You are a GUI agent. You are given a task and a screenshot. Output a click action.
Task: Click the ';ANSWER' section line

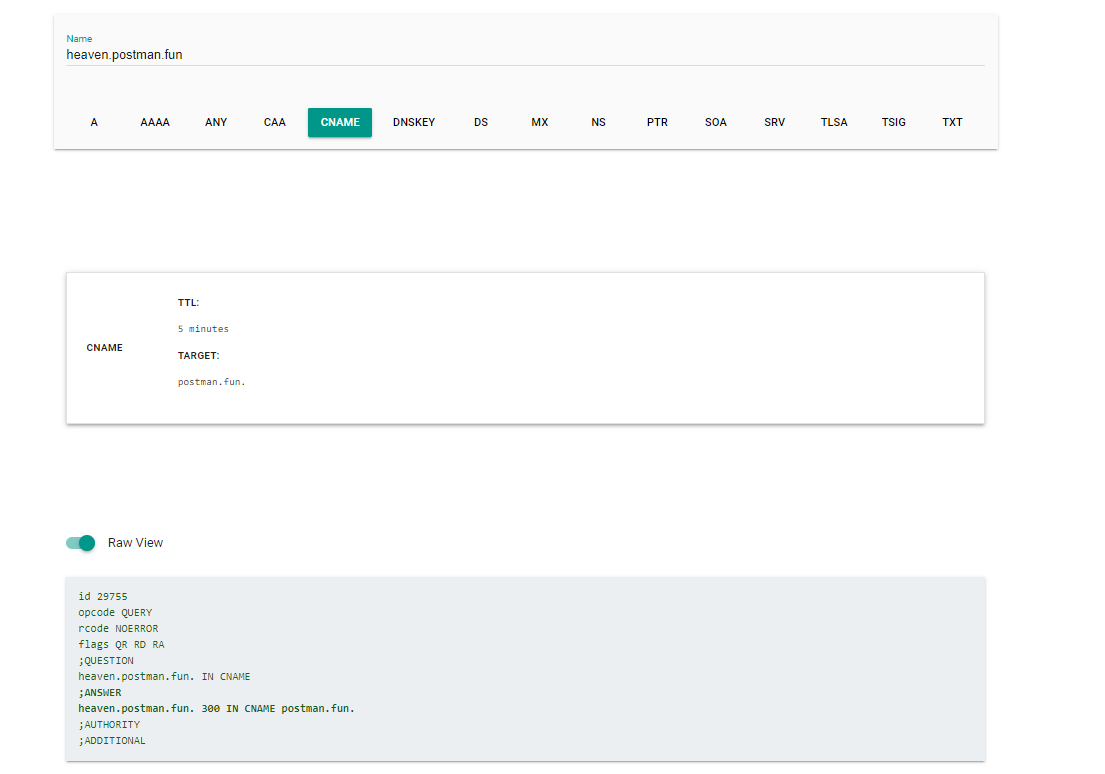click(100, 692)
